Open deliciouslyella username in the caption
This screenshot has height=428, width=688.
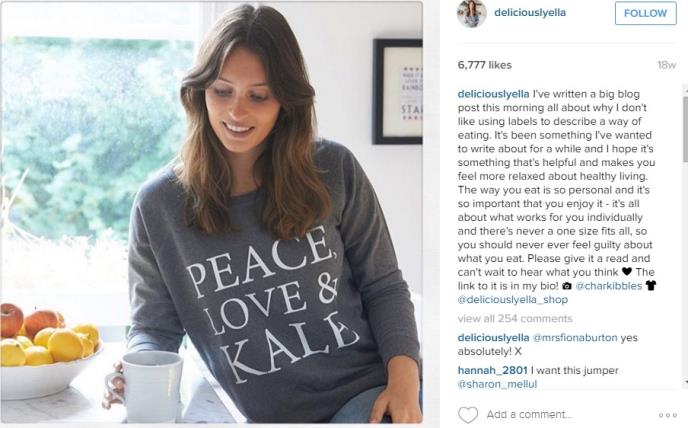coord(494,94)
